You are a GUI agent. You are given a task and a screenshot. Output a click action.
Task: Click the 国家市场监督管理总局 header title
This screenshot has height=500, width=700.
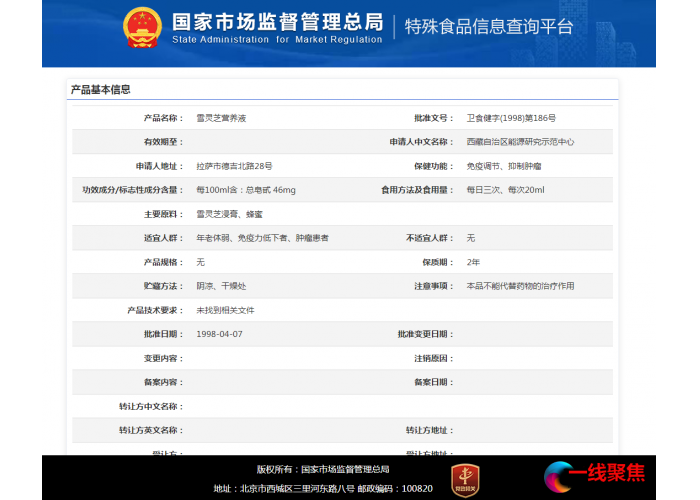point(276,22)
